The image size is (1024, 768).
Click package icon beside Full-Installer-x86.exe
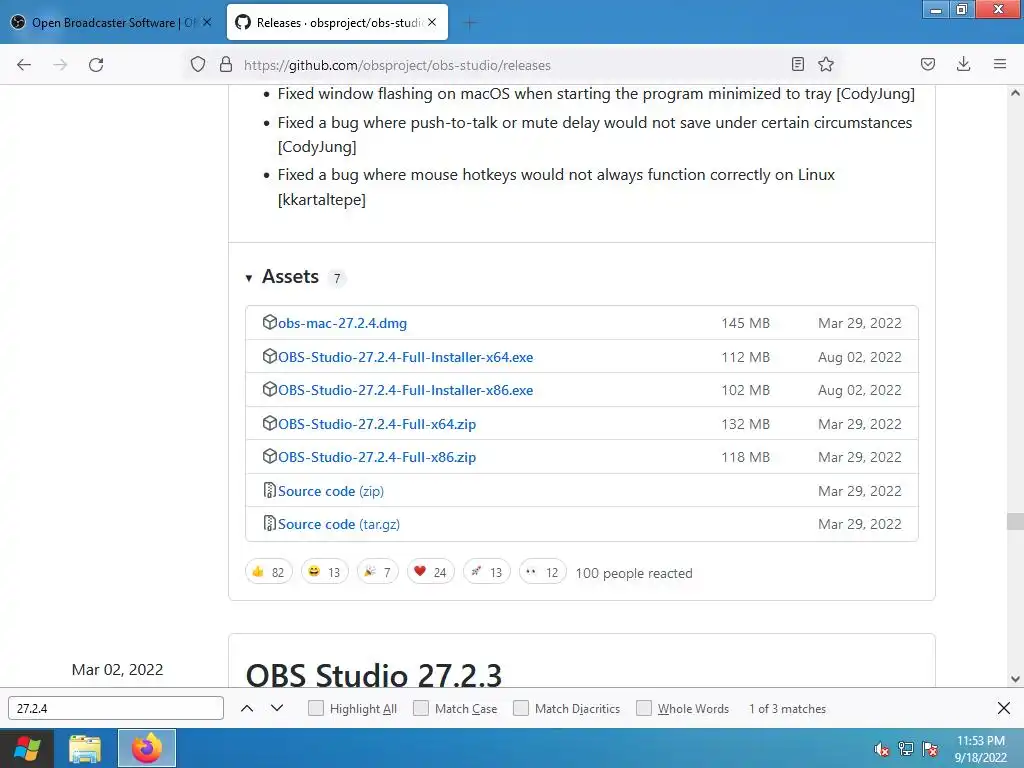tap(270, 389)
